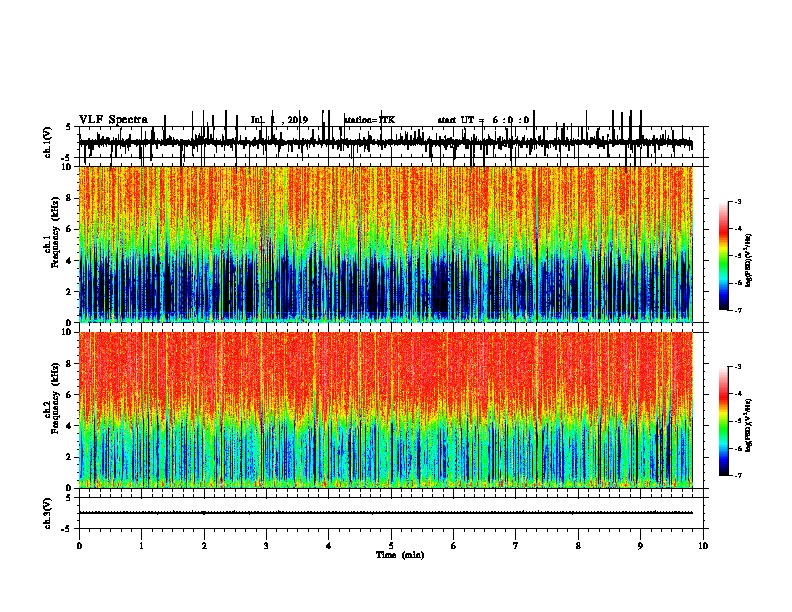The width and height of the screenshot is (792, 612).
Task: Click the "VLF Spectra" plot title
Action: pos(113,120)
